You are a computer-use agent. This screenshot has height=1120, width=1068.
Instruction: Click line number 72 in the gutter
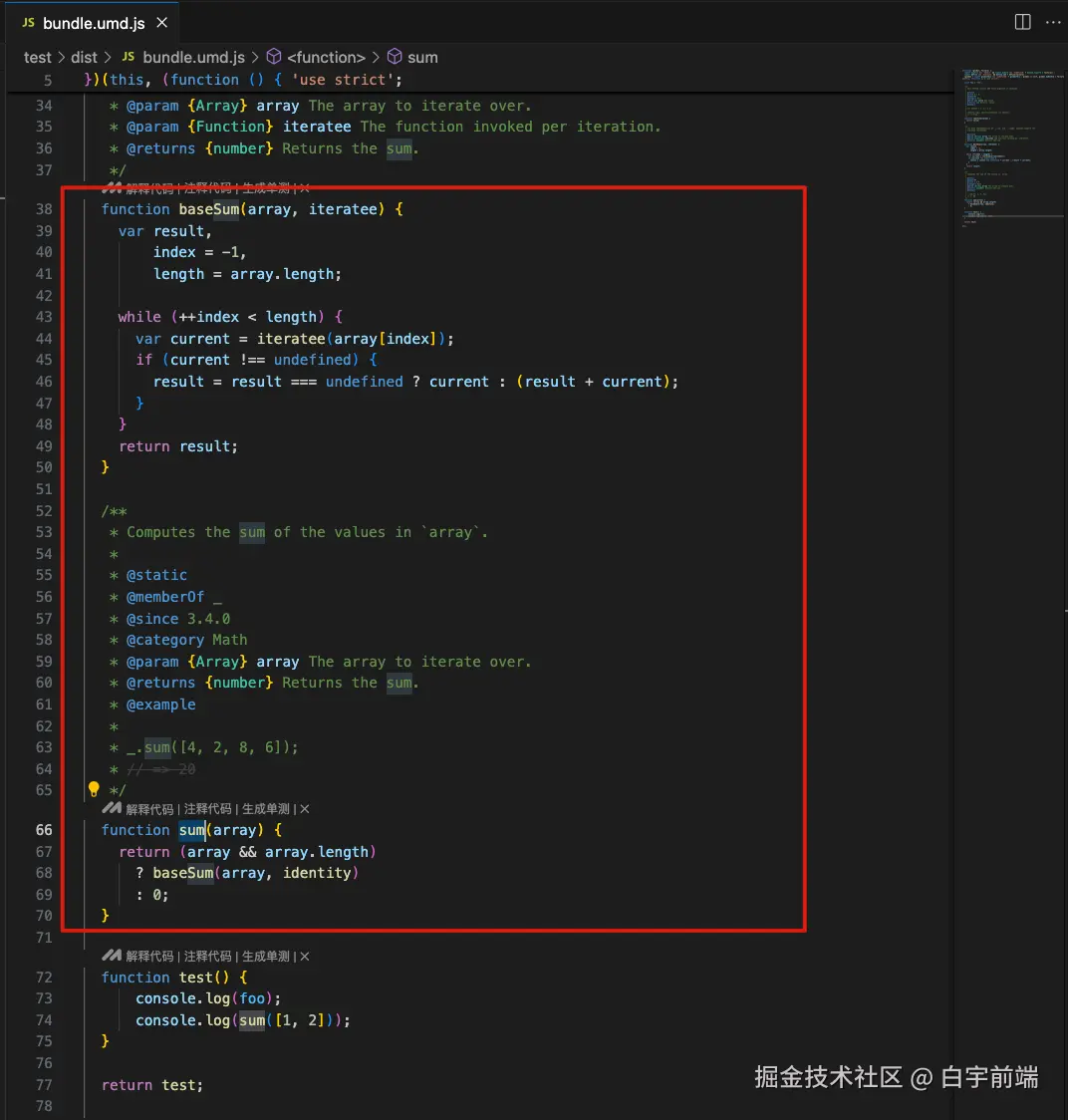(x=44, y=977)
